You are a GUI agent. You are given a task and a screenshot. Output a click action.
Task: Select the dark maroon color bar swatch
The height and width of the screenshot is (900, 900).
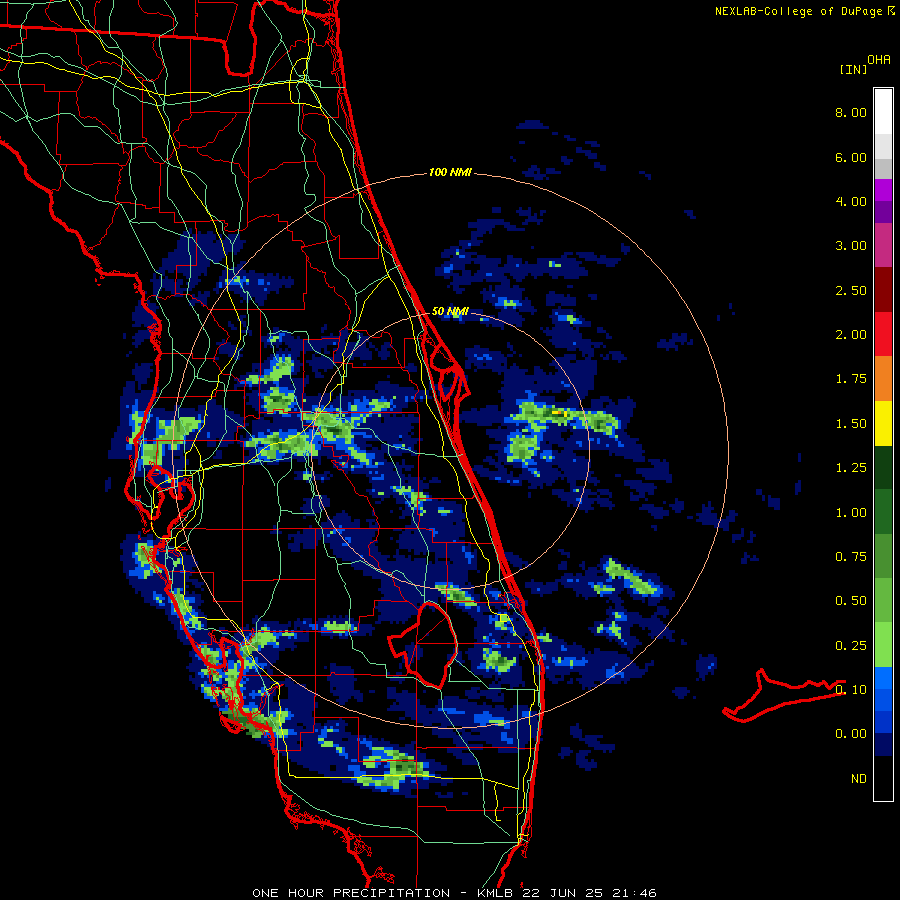tap(883, 290)
